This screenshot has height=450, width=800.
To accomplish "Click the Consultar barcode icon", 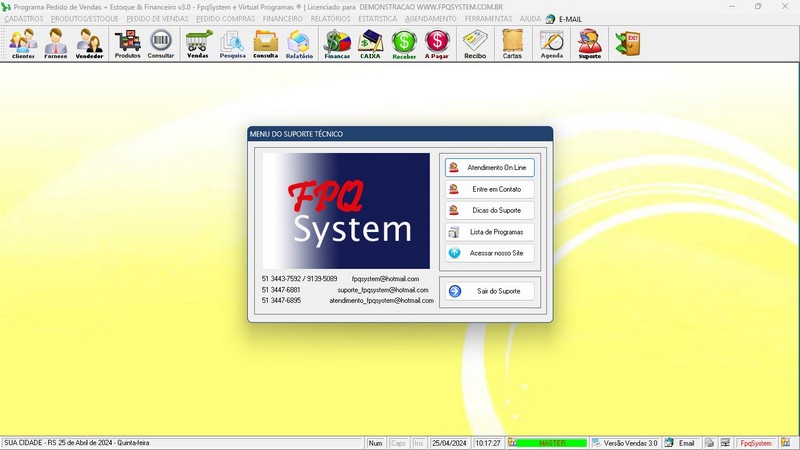I will click(x=161, y=44).
